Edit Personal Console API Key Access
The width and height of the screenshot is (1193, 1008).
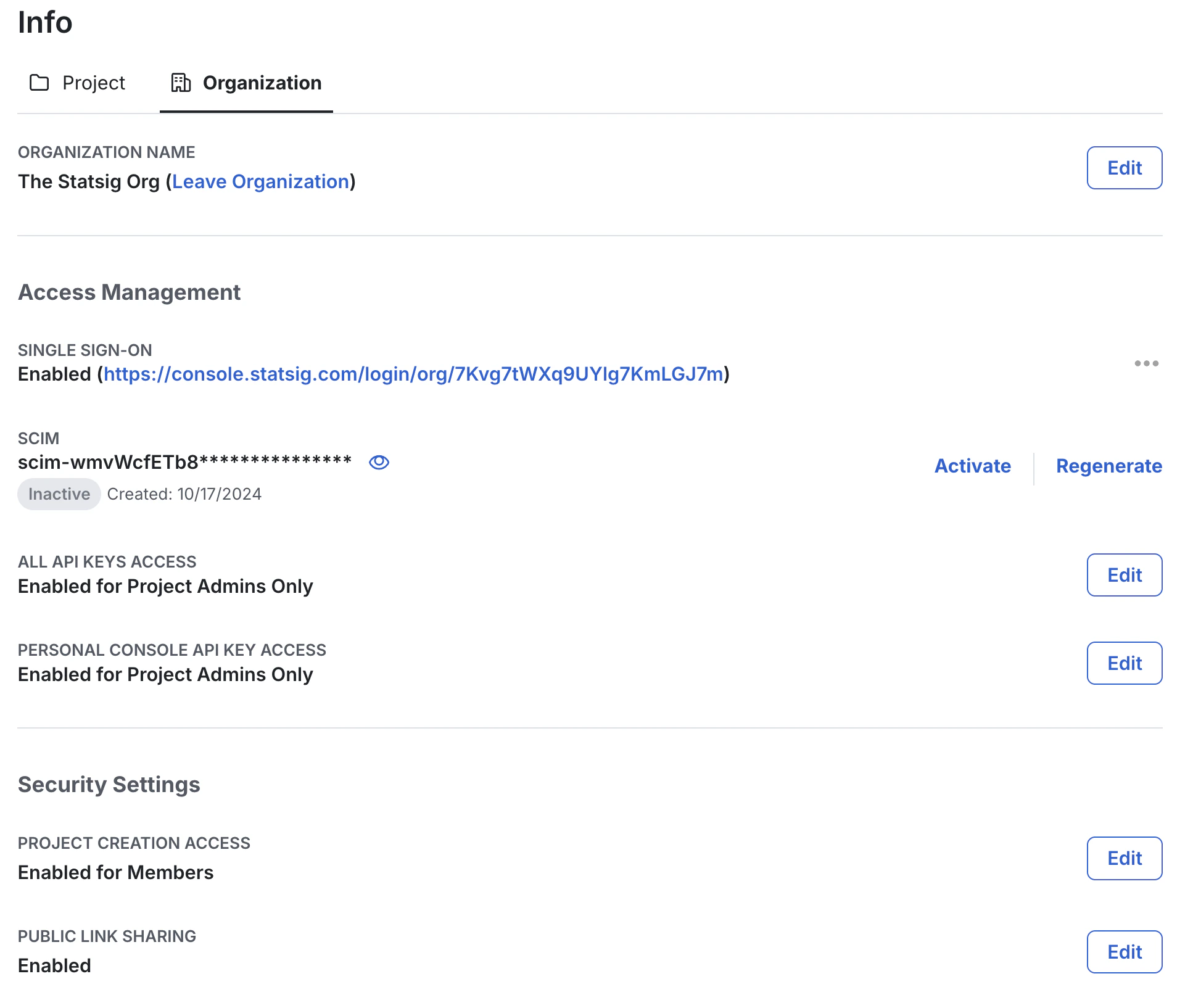(x=1124, y=663)
